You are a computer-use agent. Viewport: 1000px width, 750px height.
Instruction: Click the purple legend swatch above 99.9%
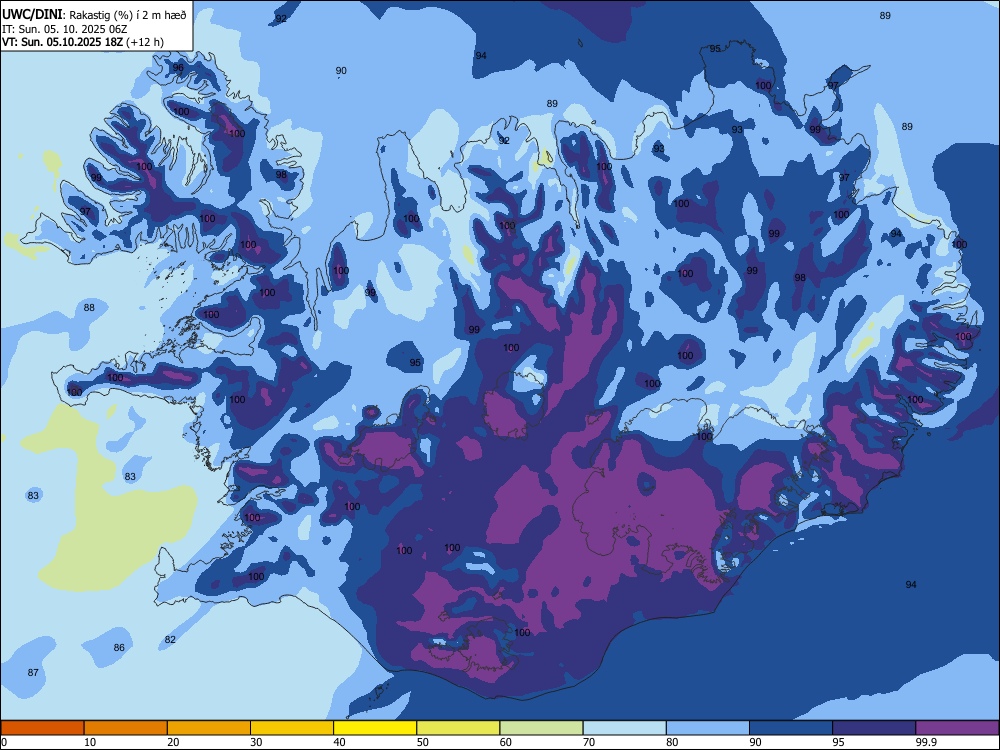click(957, 728)
